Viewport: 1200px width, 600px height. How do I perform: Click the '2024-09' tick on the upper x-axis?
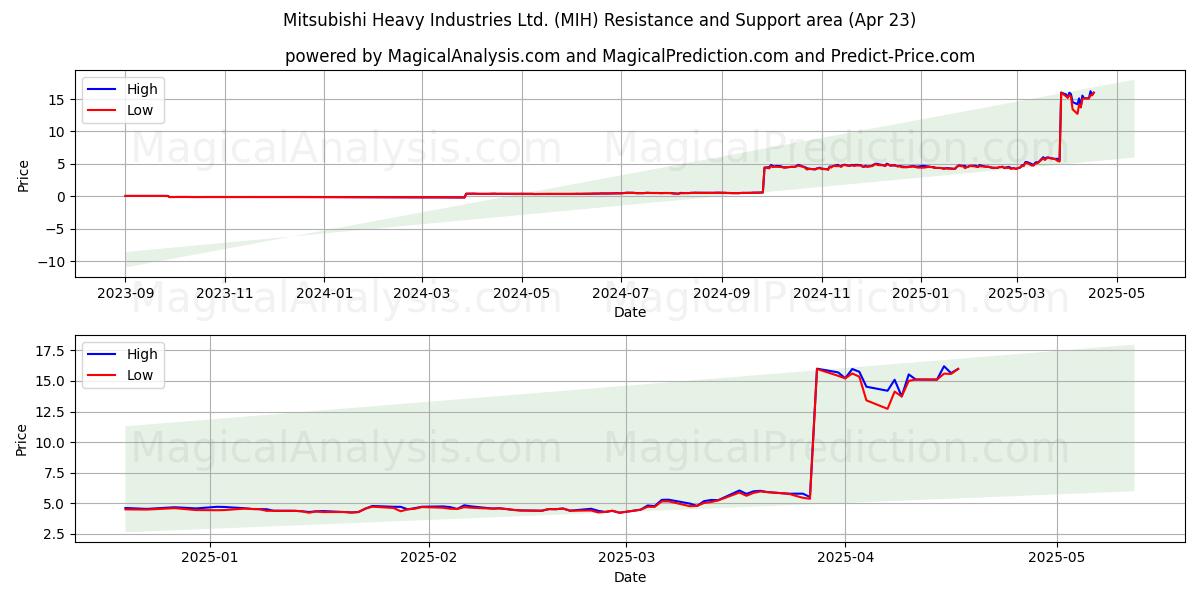pos(722,293)
